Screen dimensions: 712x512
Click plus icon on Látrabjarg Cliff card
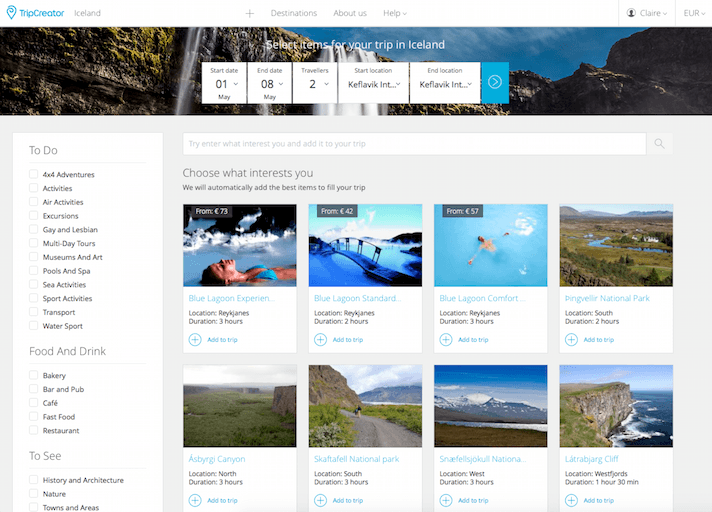pos(571,500)
